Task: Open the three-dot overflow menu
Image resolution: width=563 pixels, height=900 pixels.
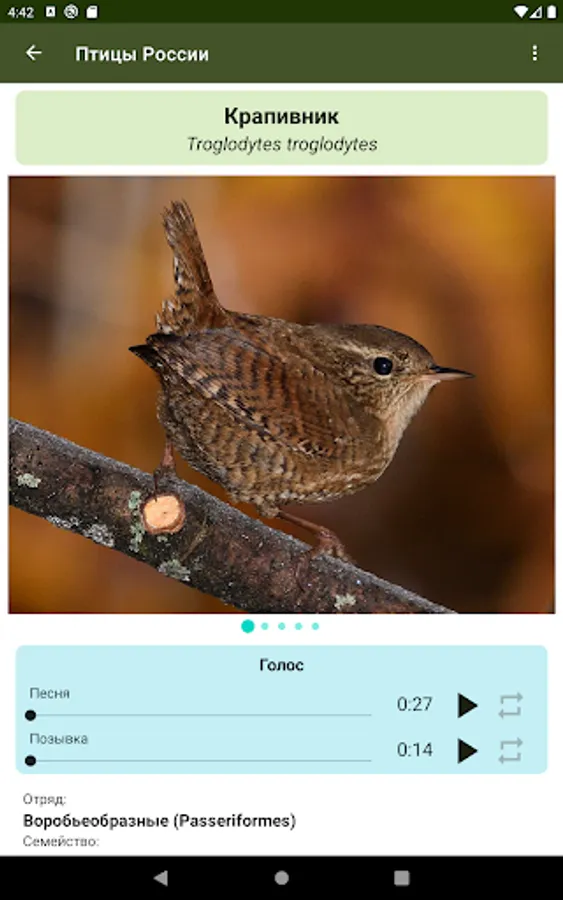Action: (x=534, y=53)
